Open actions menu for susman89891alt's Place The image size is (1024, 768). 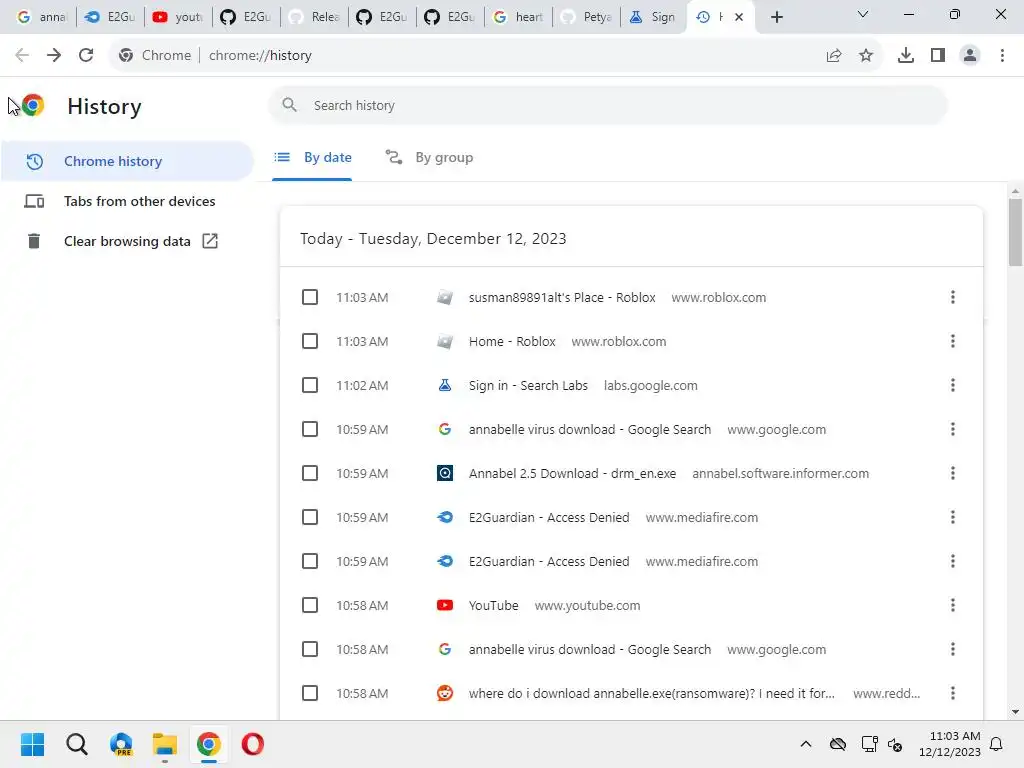coord(953,297)
